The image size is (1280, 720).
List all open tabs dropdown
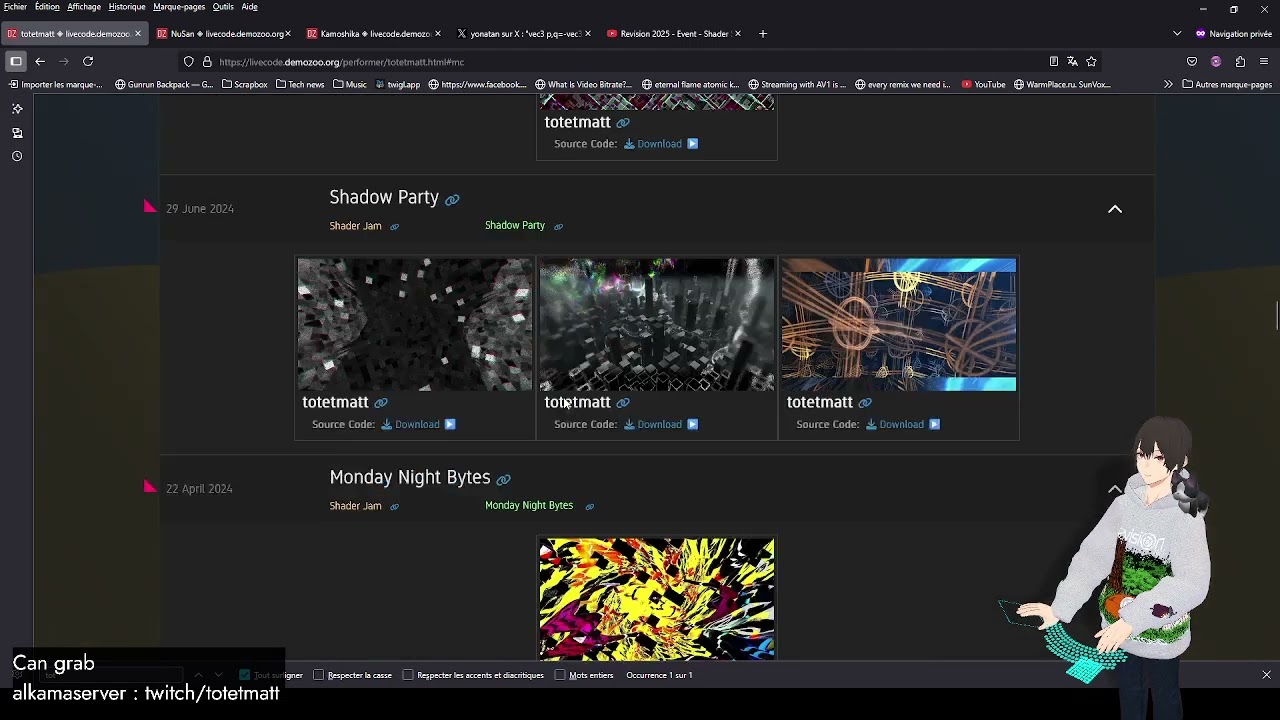click(x=1177, y=33)
